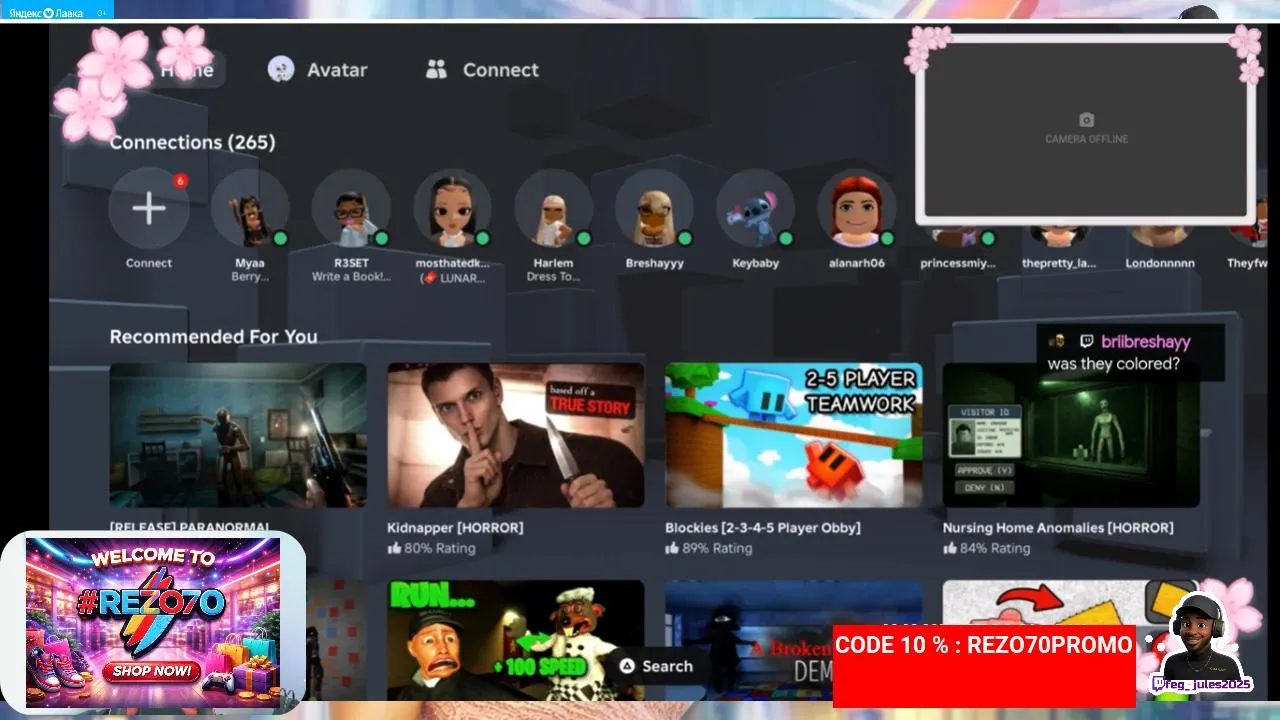This screenshot has width=1280, height=720.
Task: Click the feg_jules2025 Twitch tag
Action: pos(1201,684)
